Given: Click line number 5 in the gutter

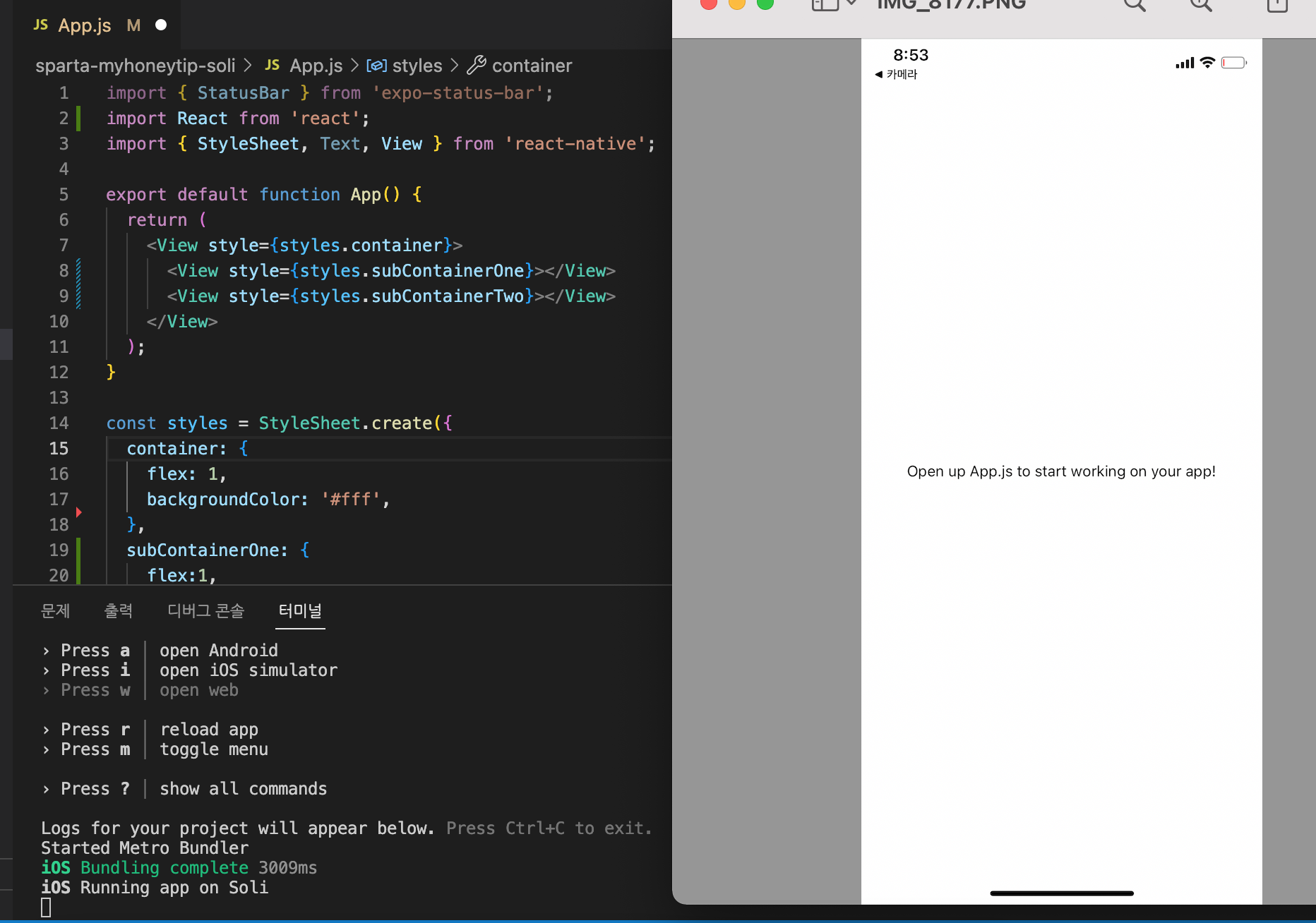Looking at the screenshot, I should [x=64, y=195].
